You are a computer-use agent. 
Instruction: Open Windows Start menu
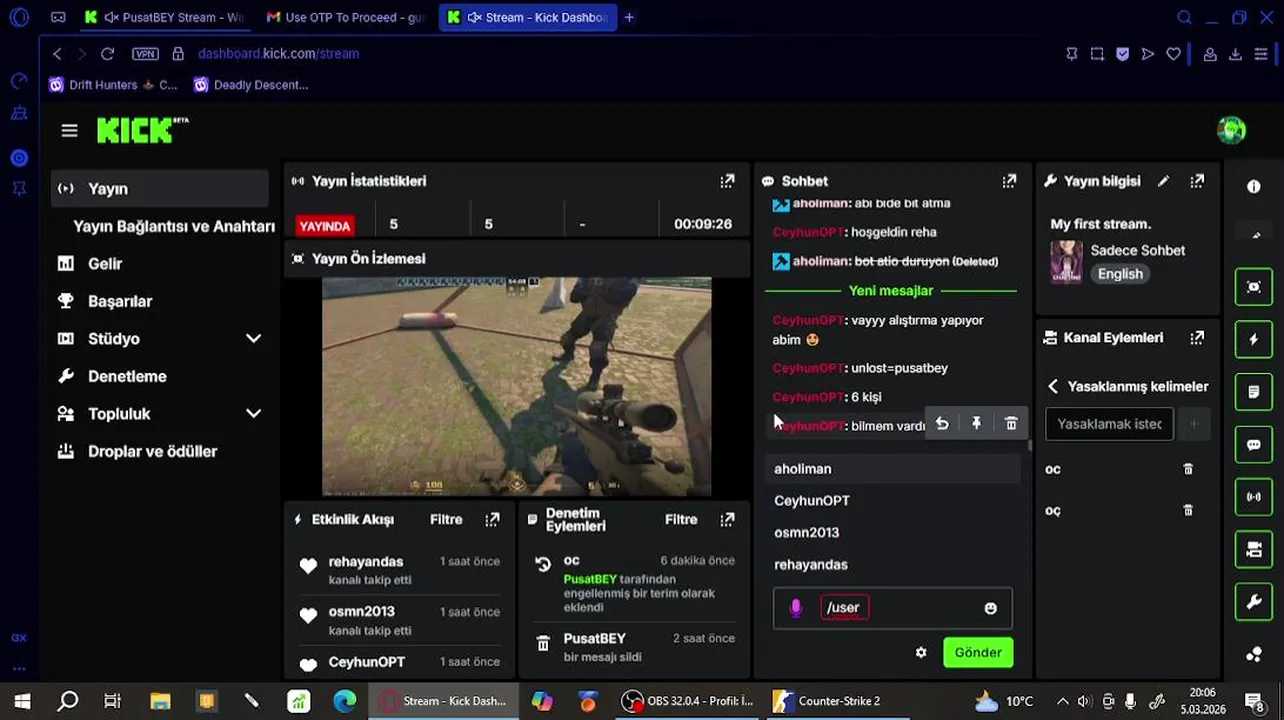coord(22,701)
